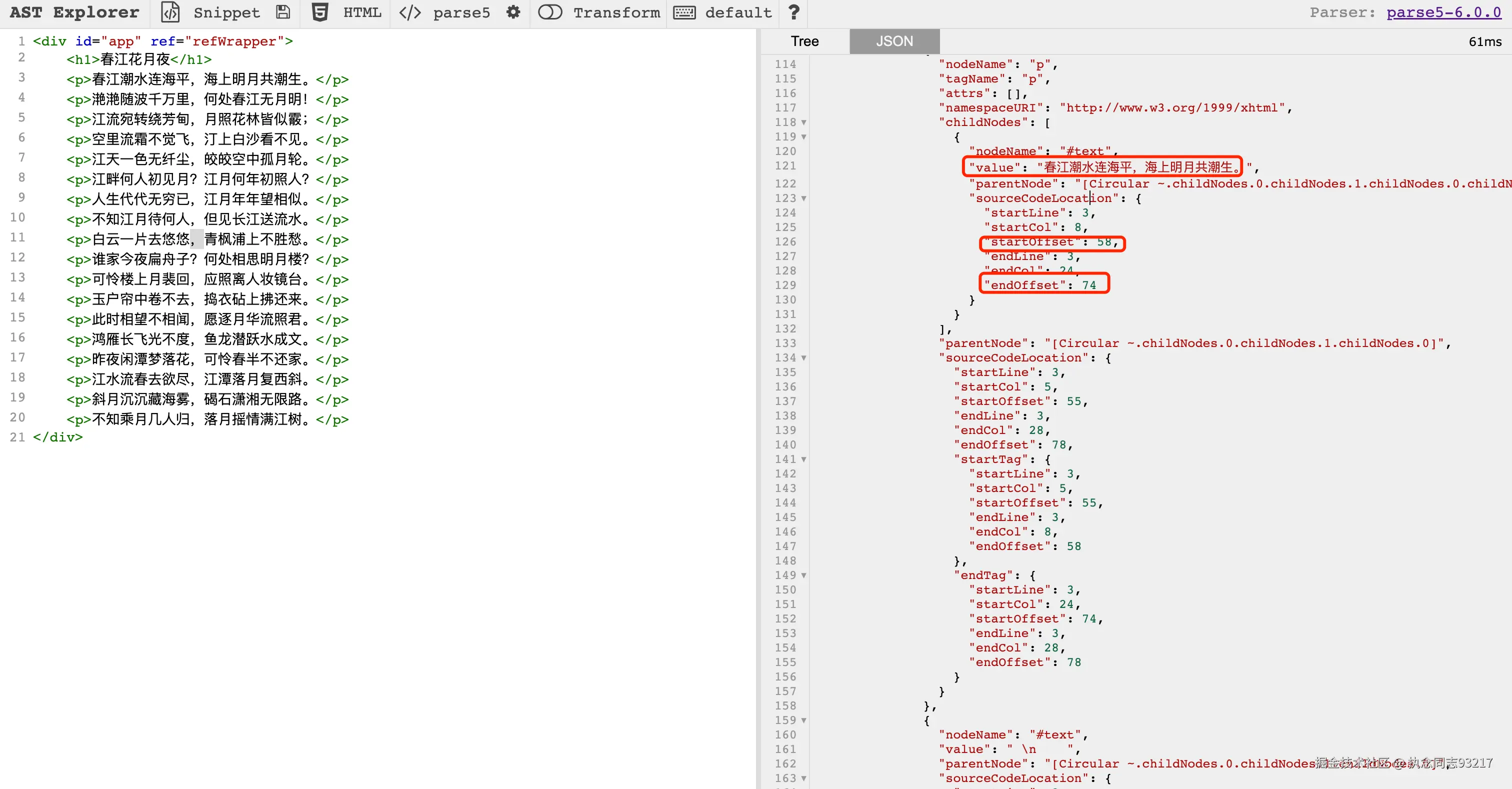Collapse sourceCodeLocation arrow at line 134

pos(803,358)
